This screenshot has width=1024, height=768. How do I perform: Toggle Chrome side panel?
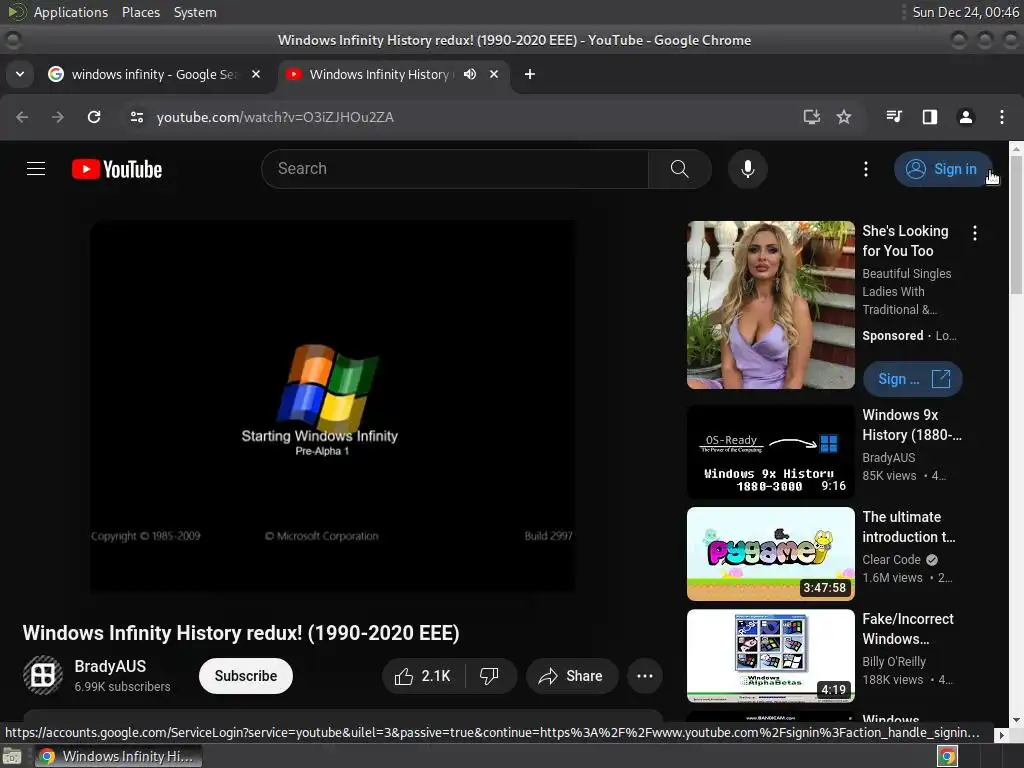[930, 117]
